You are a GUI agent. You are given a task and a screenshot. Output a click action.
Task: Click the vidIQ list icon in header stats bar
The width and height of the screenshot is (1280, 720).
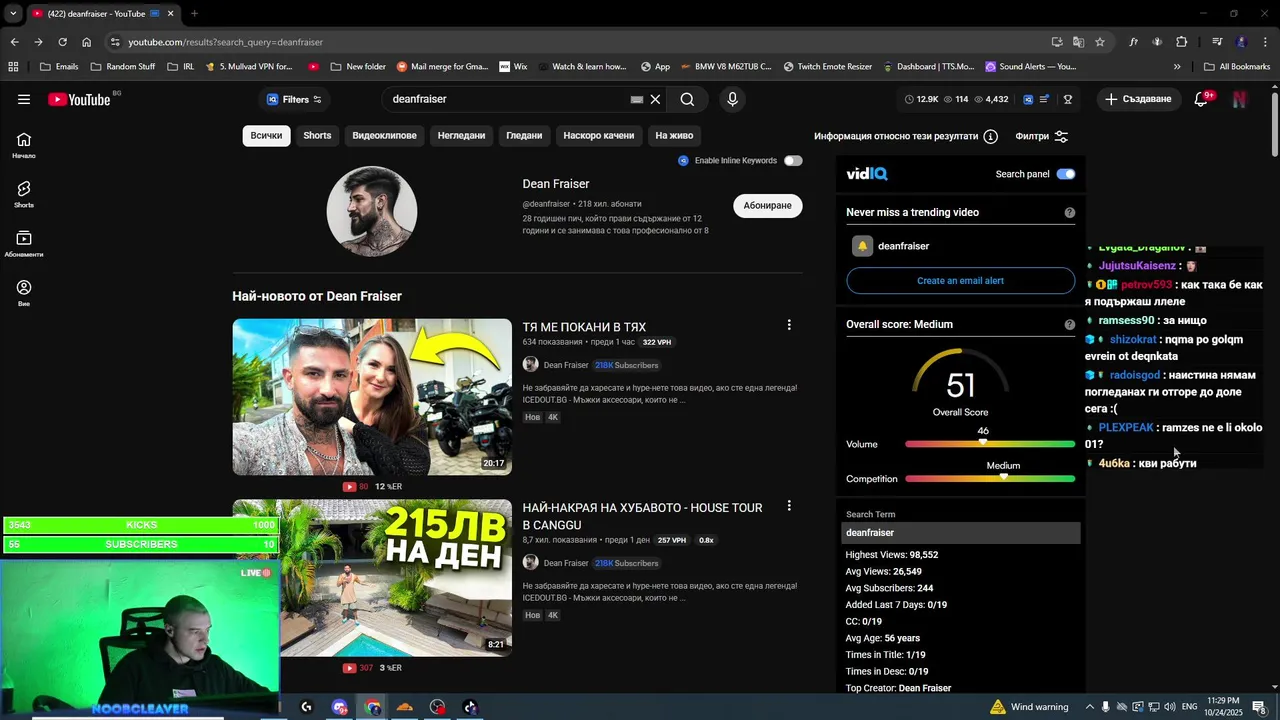point(1045,99)
